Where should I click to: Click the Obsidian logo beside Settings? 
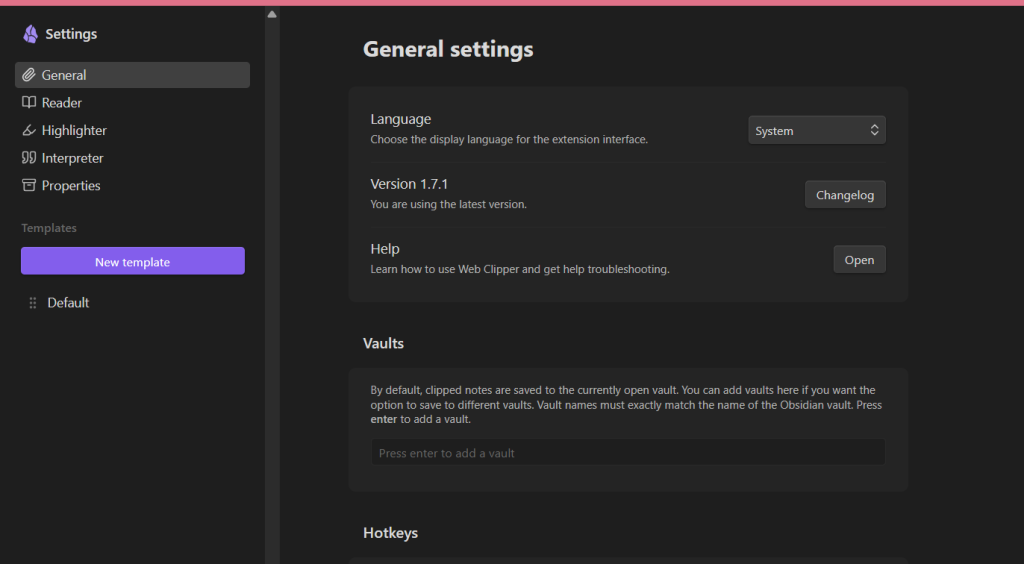click(30, 34)
